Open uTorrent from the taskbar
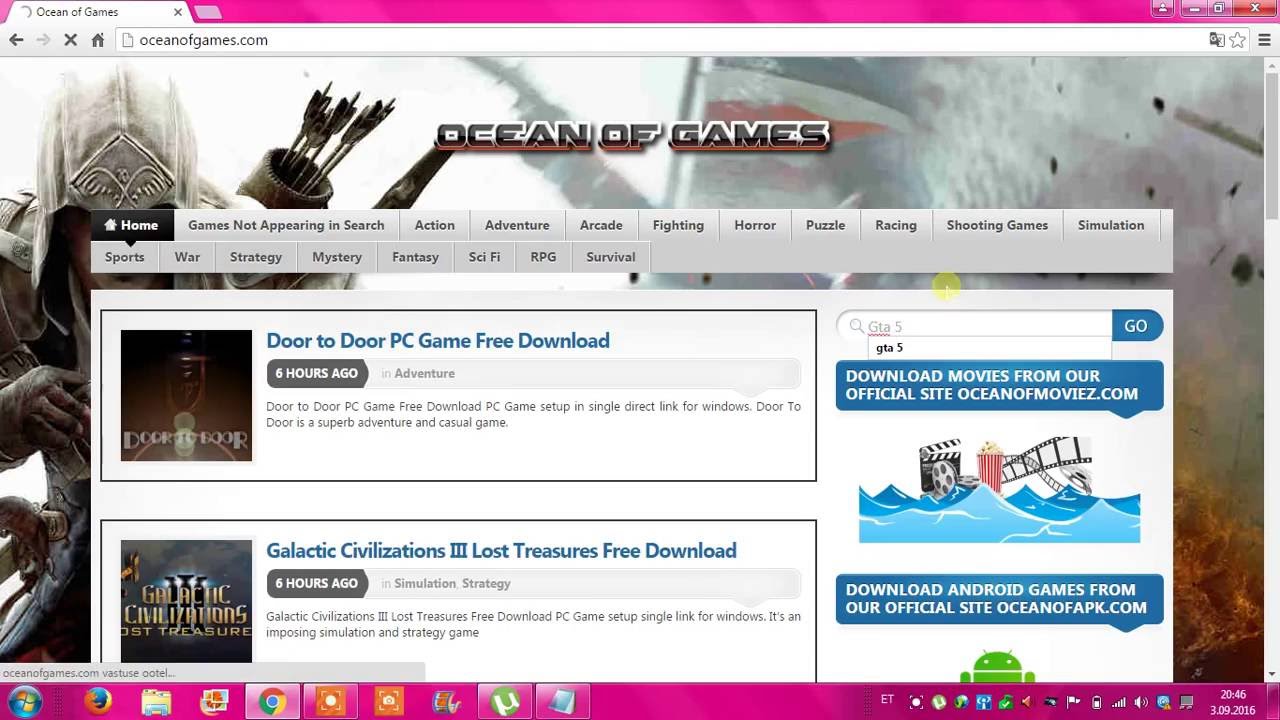1280x720 pixels. click(506, 702)
